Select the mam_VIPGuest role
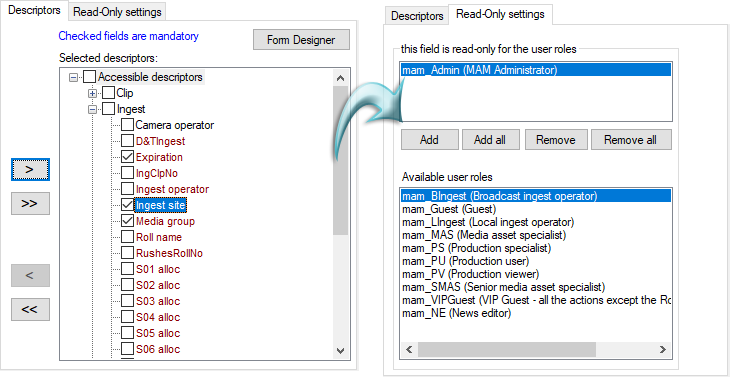Image resolution: width=731 pixels, height=377 pixels. click(536, 300)
